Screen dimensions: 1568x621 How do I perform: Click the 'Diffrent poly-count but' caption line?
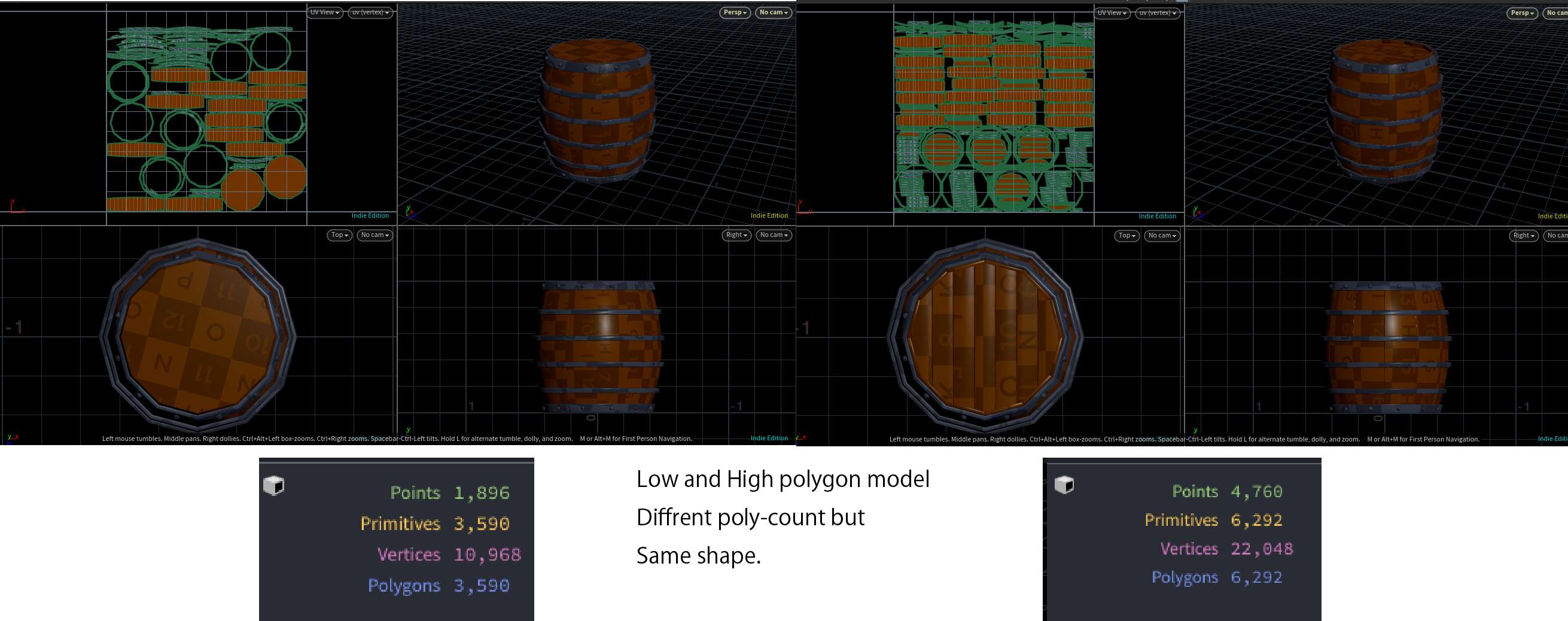[751, 517]
